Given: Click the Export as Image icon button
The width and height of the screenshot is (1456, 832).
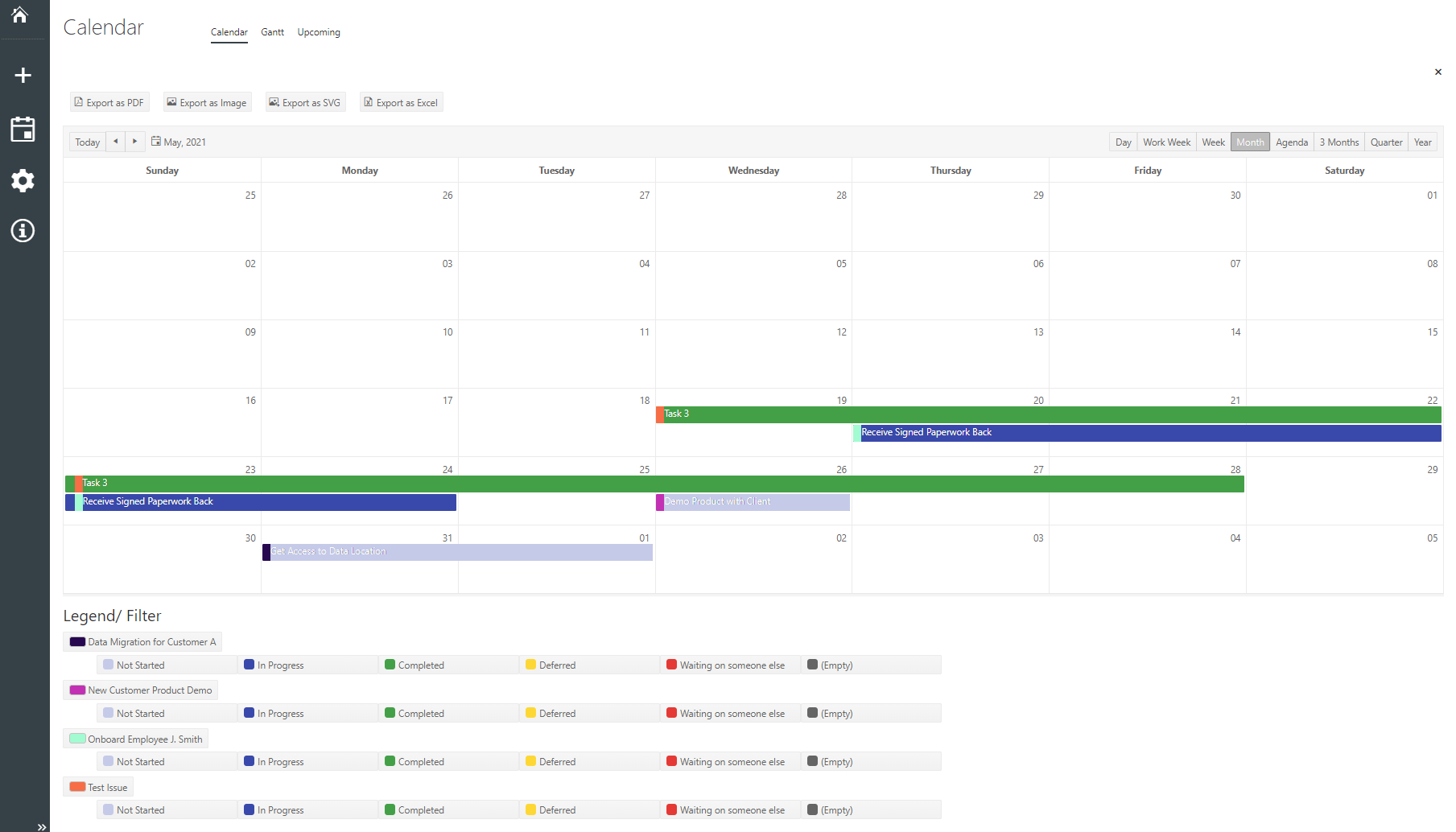Looking at the screenshot, I should (x=171, y=102).
